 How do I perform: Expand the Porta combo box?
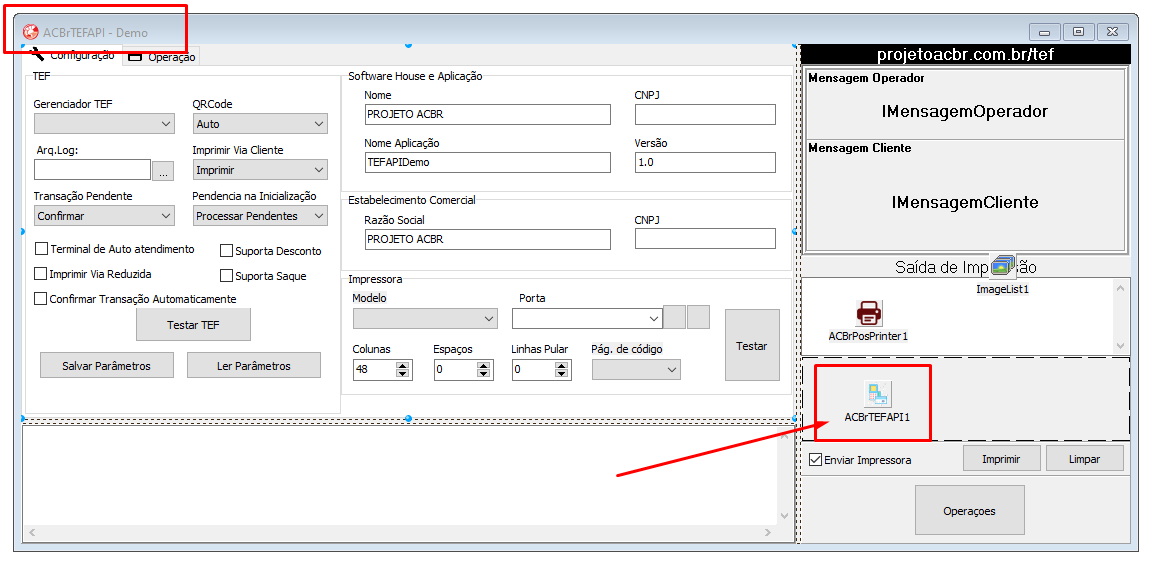587,319
